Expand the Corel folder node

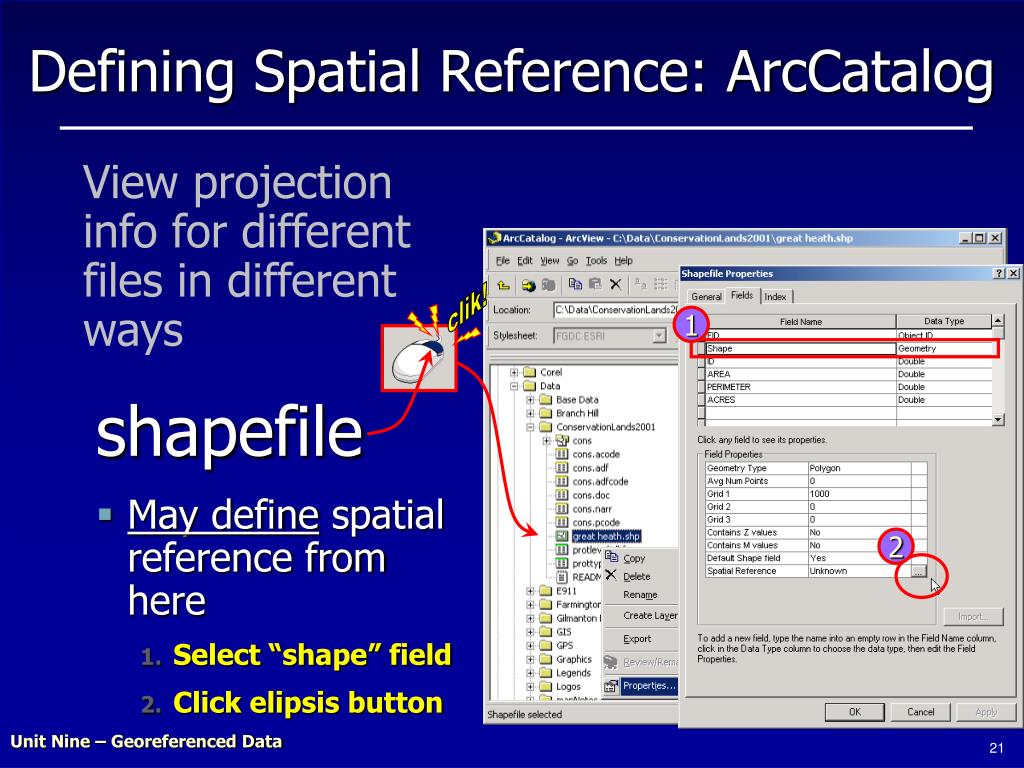(x=514, y=372)
